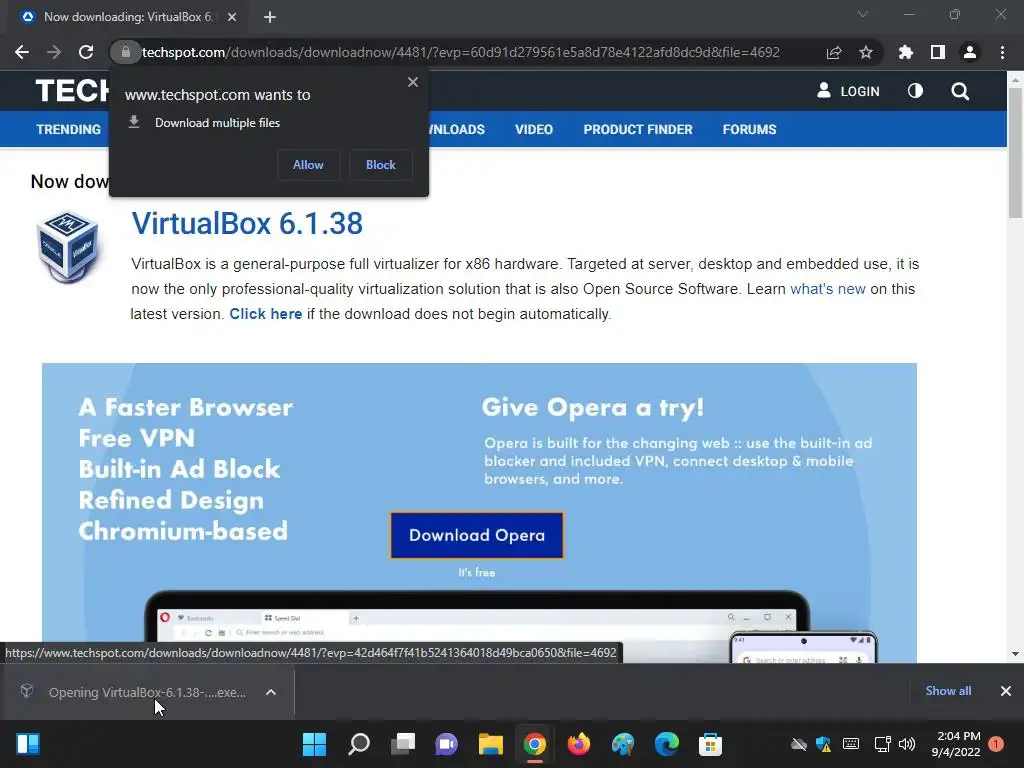The image size is (1024, 768).
Task: Open the VirtualBox exe download item
Action: click(137, 692)
